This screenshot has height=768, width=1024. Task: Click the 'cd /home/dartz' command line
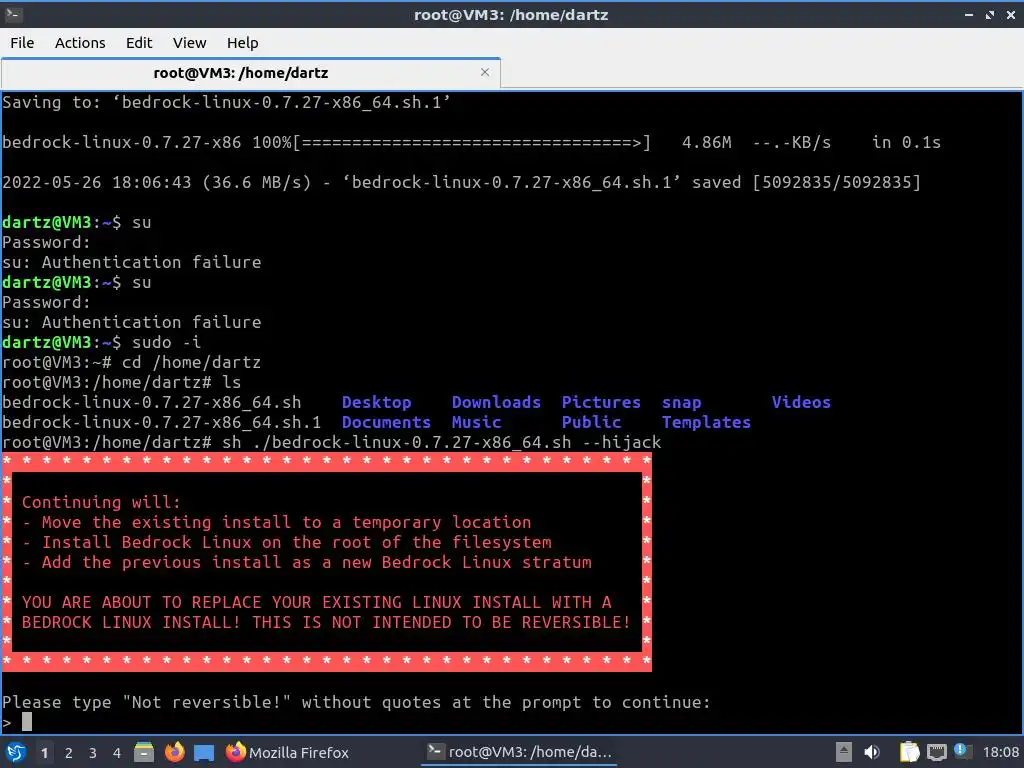point(131,362)
